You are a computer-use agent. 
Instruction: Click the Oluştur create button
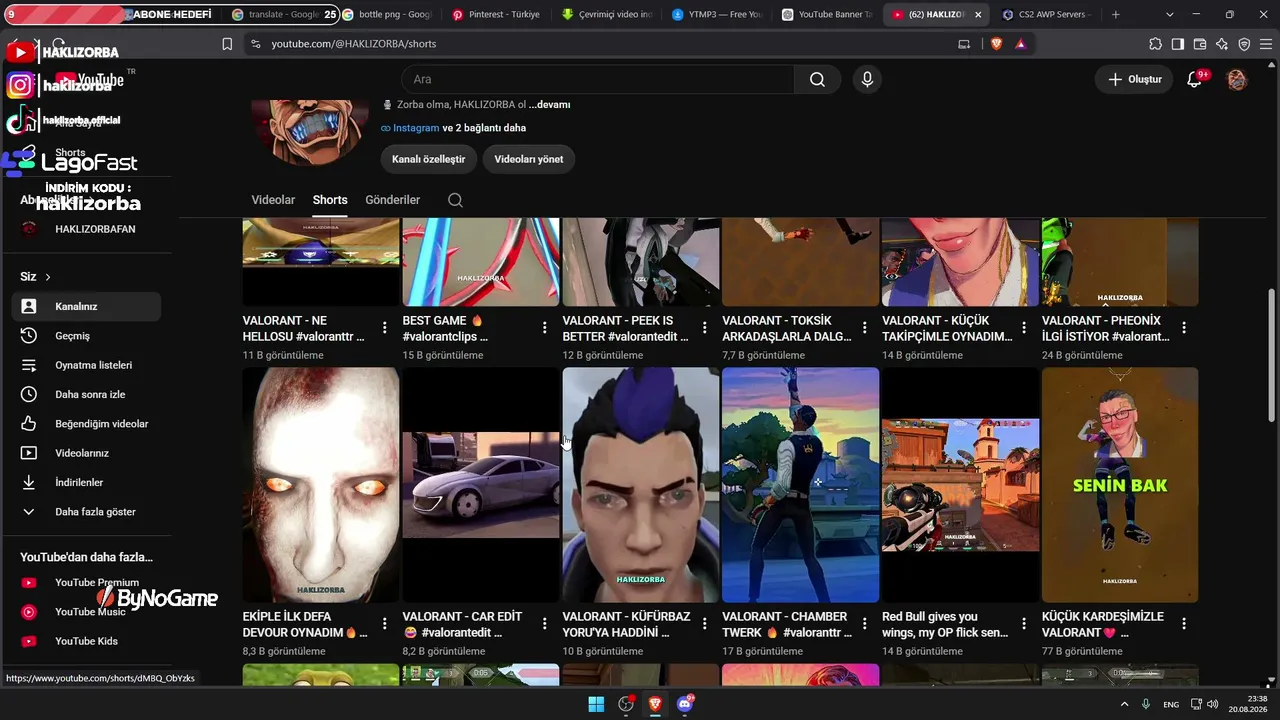[x=1134, y=80]
